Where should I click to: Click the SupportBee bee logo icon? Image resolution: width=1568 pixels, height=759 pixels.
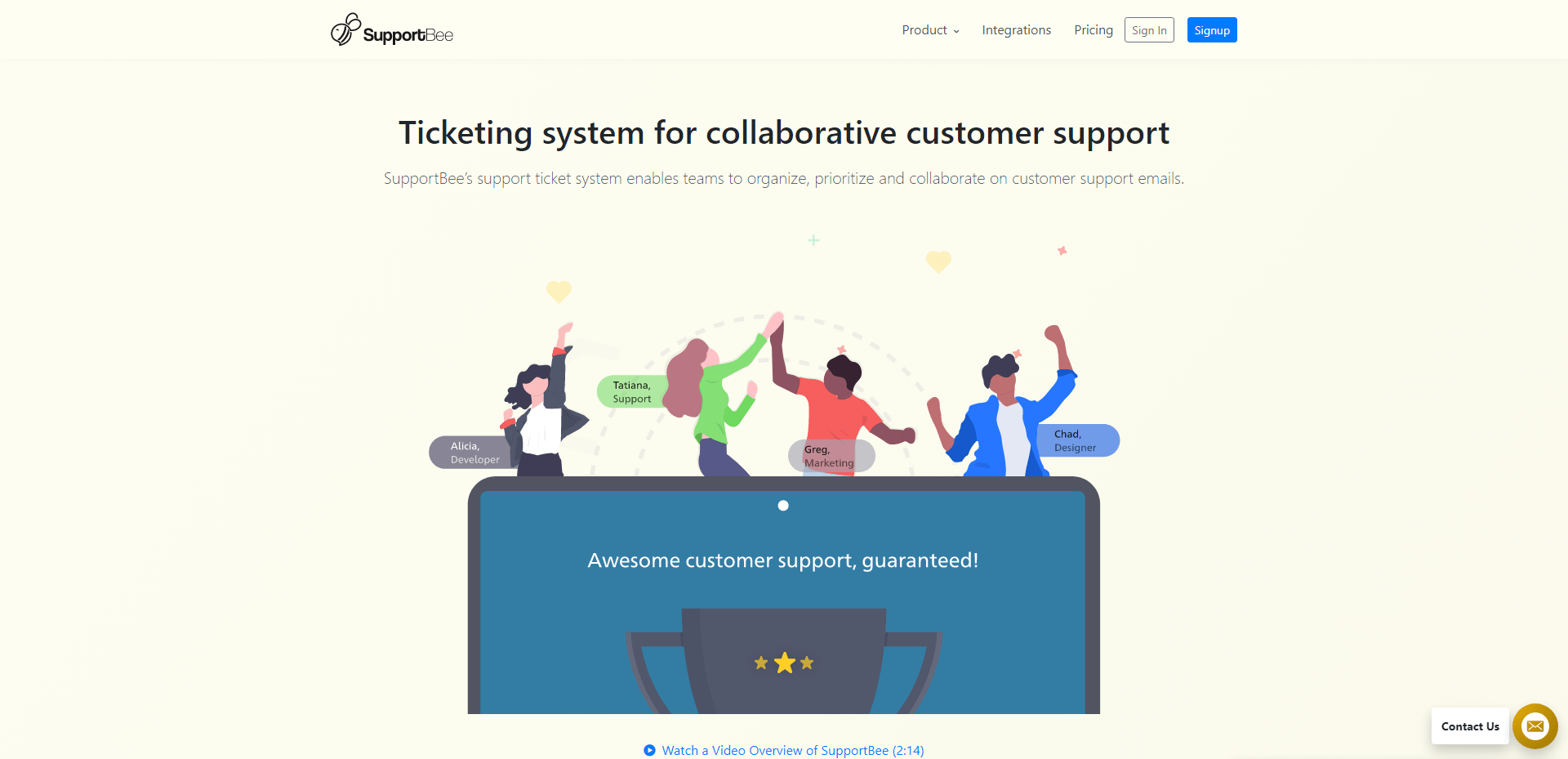(345, 29)
